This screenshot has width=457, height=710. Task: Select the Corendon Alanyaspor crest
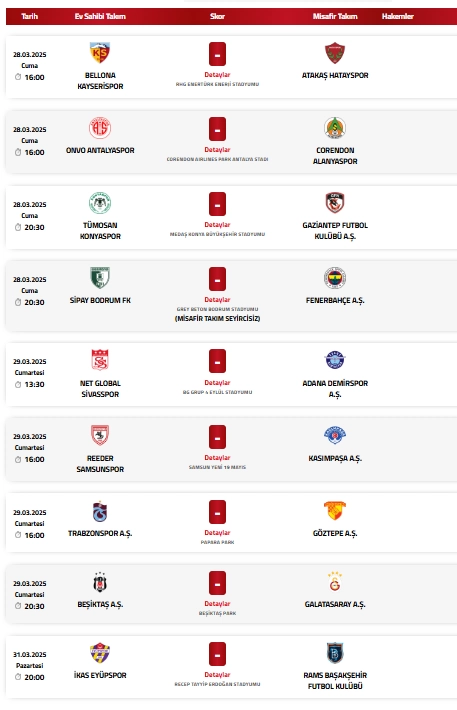click(335, 128)
